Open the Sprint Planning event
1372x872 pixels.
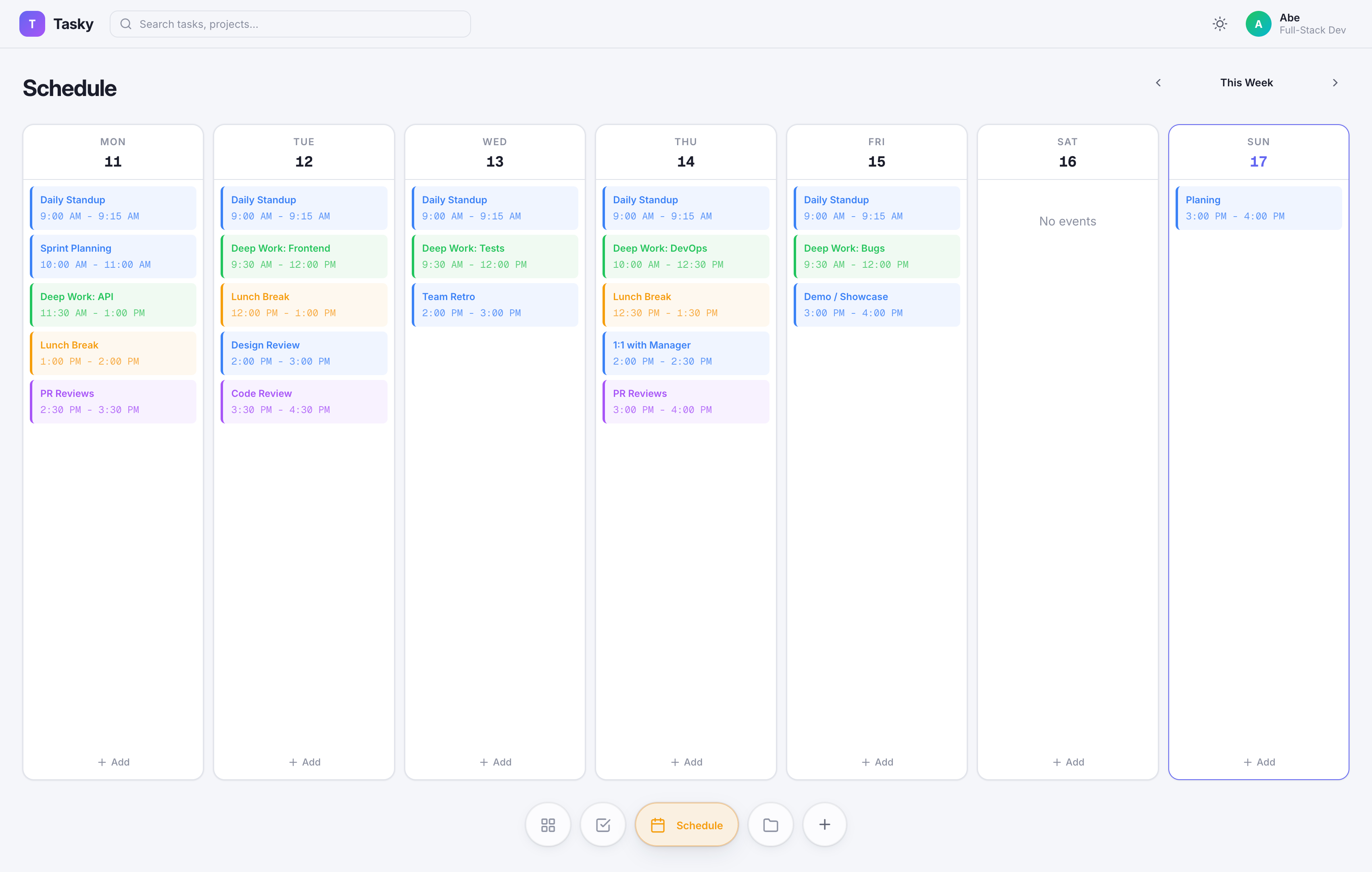113,257
